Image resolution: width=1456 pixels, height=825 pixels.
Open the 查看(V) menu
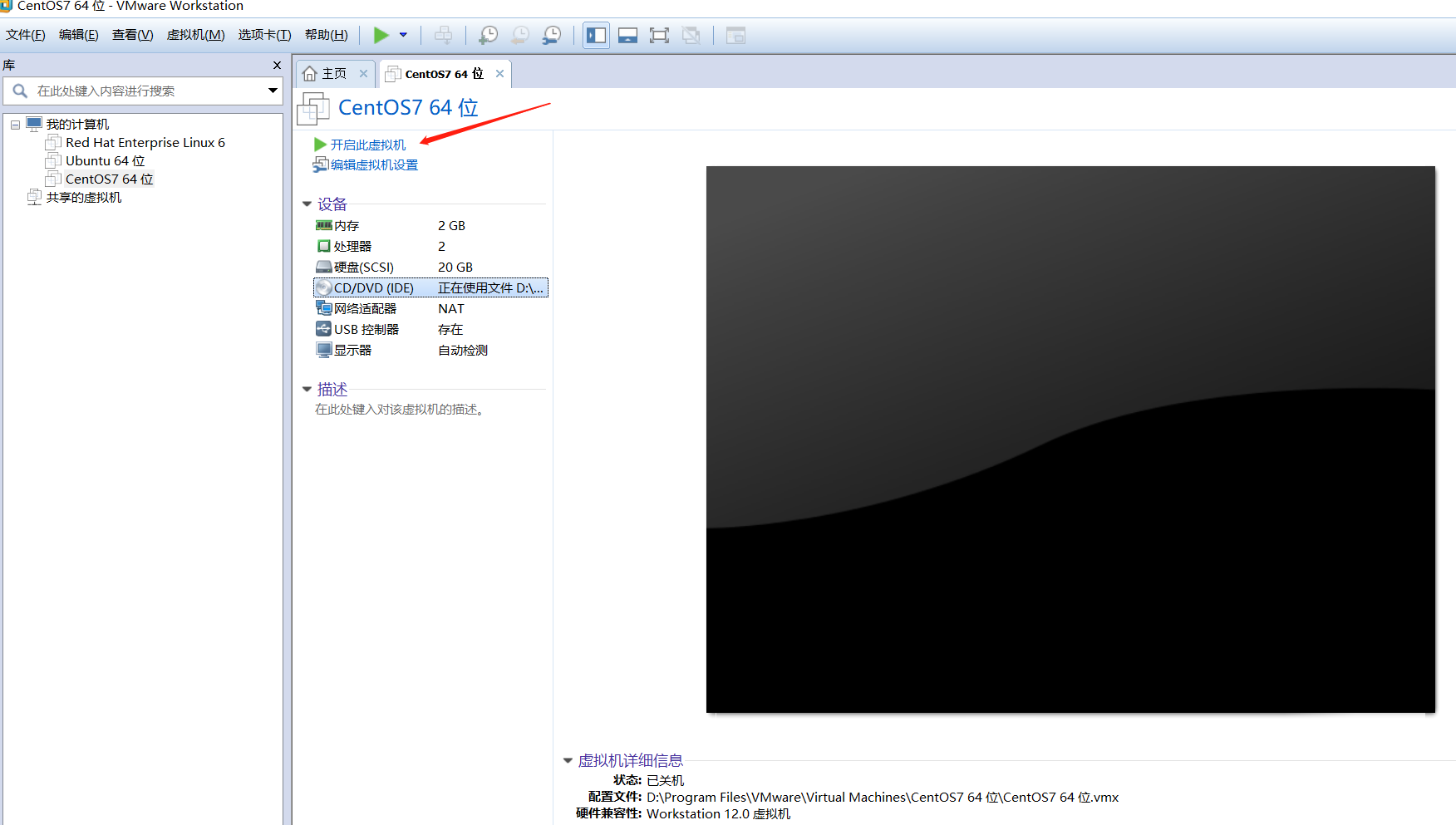133,35
